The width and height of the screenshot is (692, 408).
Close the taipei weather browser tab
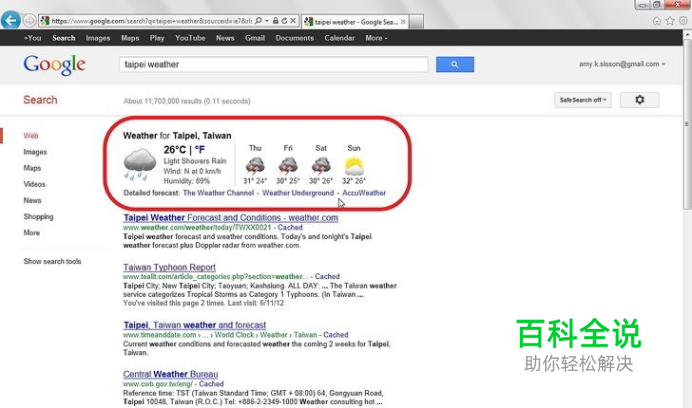(x=403, y=22)
